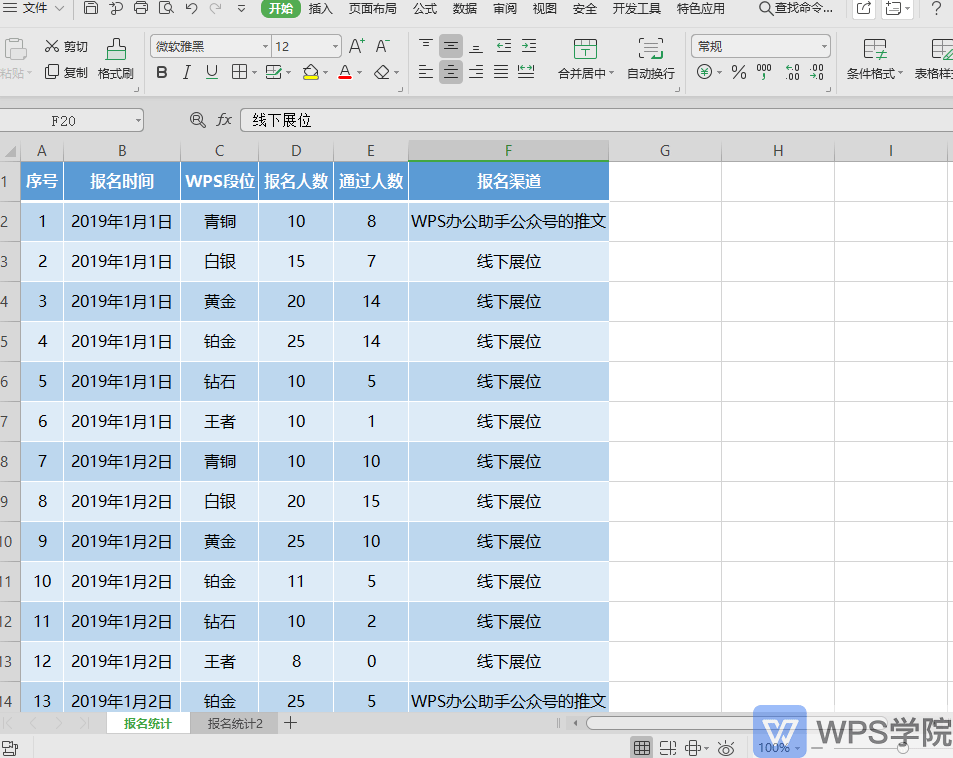Switch to the Insert (插入) tab

pyautogui.click(x=320, y=9)
